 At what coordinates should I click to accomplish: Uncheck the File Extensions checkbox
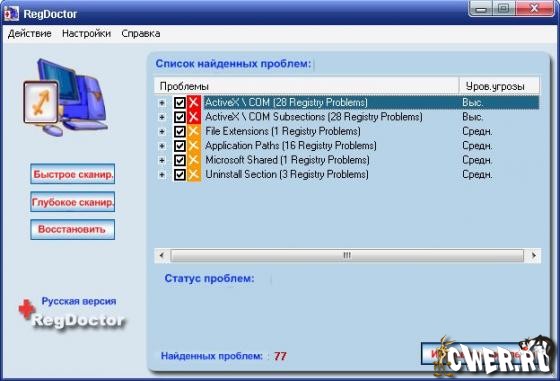[x=180, y=131]
